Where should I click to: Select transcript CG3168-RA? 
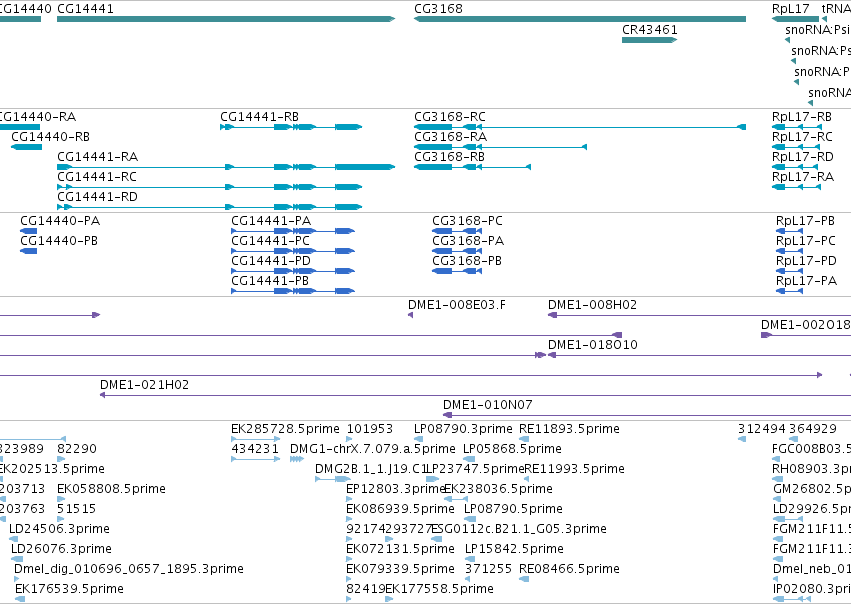point(500,147)
